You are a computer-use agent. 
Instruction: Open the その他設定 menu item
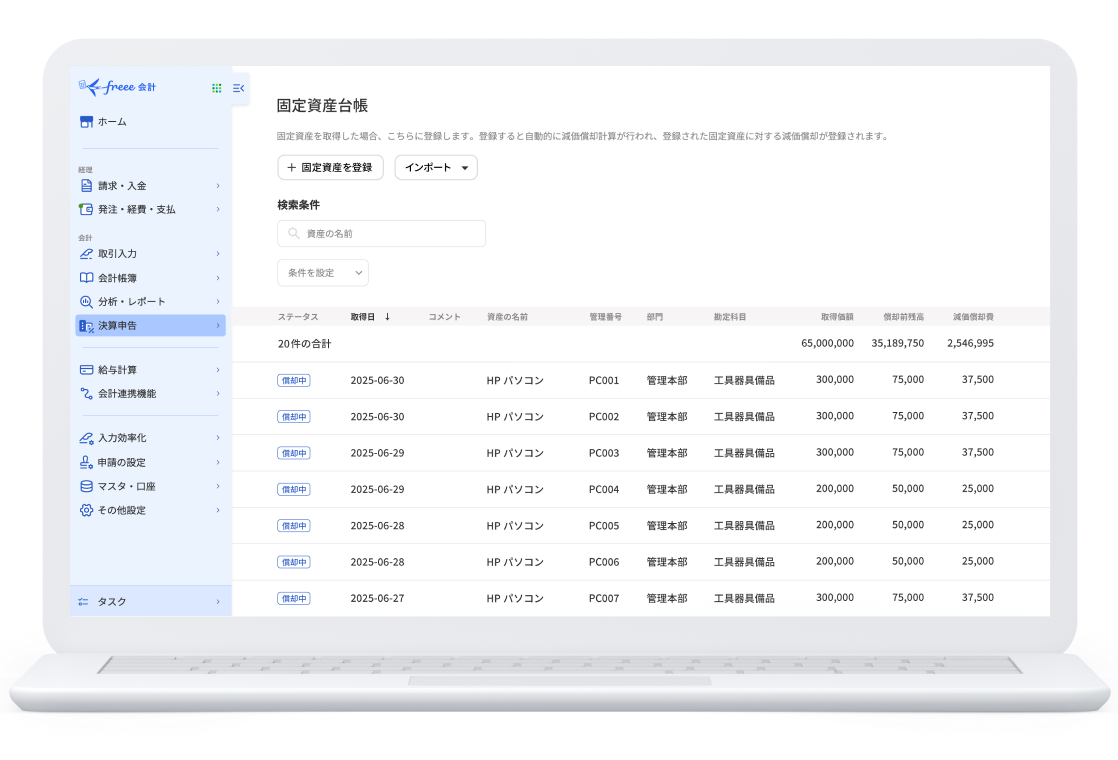pyautogui.click(x=150, y=510)
